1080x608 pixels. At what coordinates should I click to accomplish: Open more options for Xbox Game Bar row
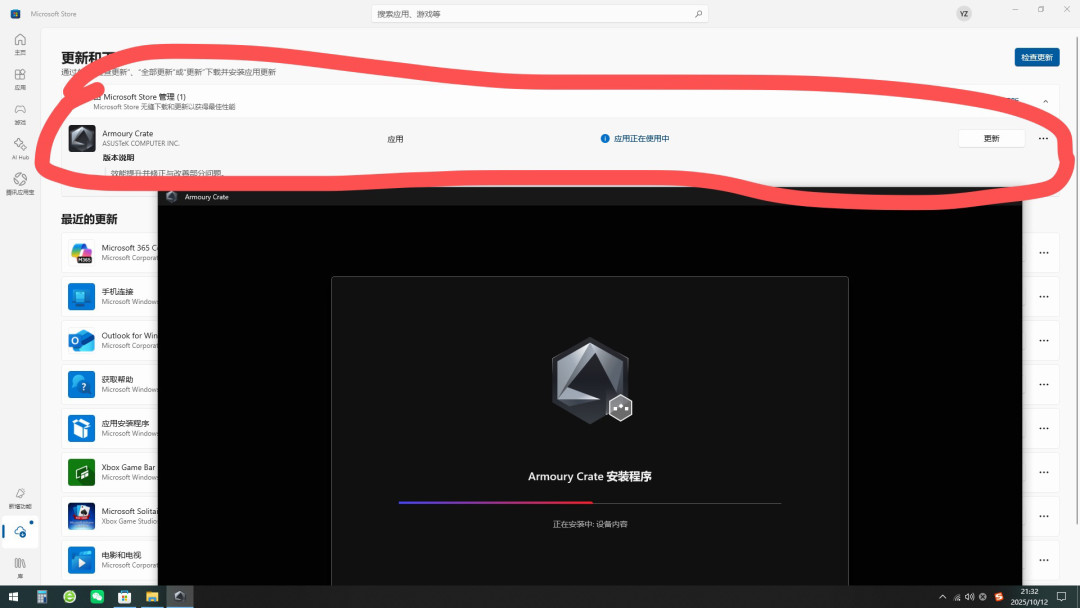(x=1044, y=472)
